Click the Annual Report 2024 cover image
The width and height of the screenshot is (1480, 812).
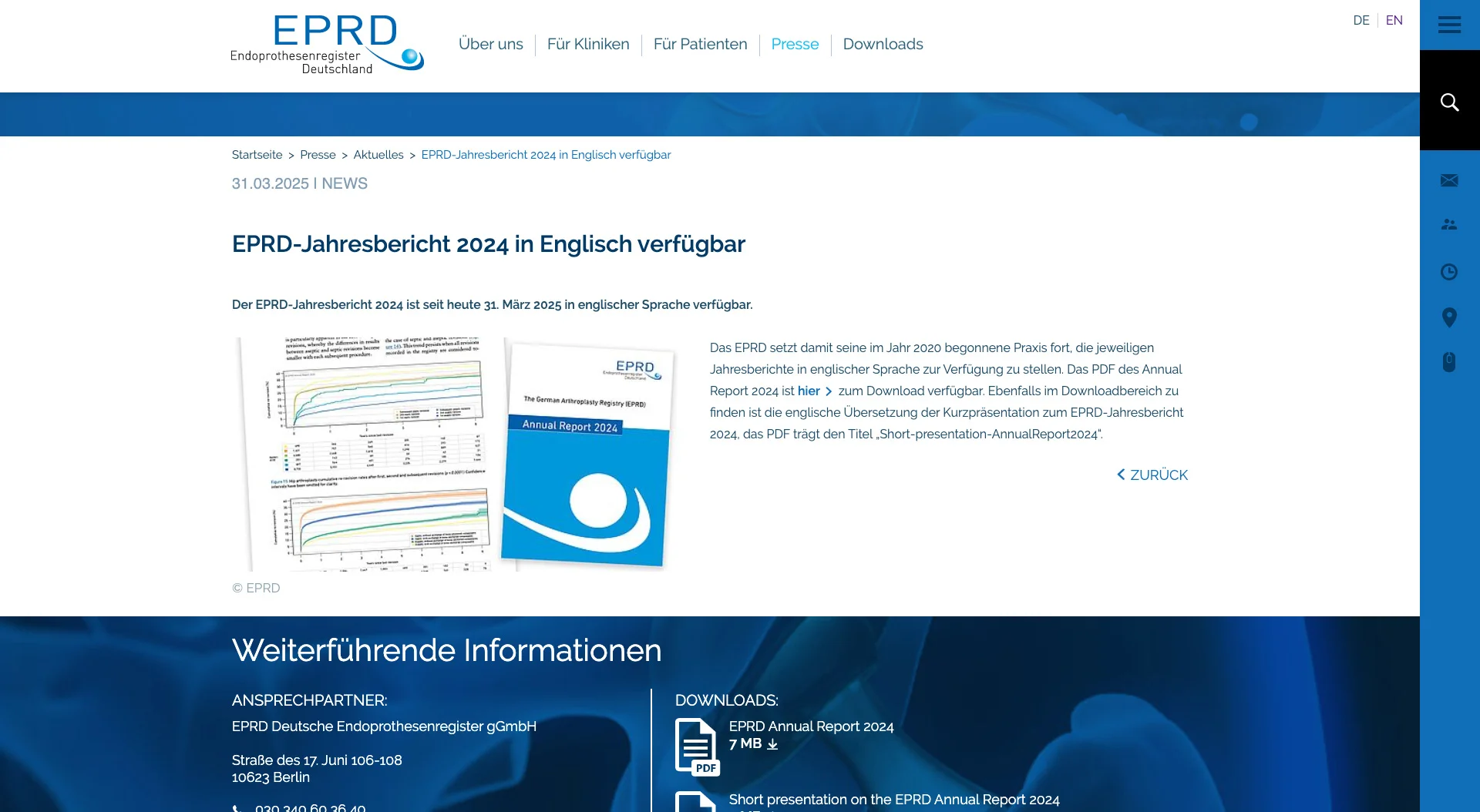(587, 455)
